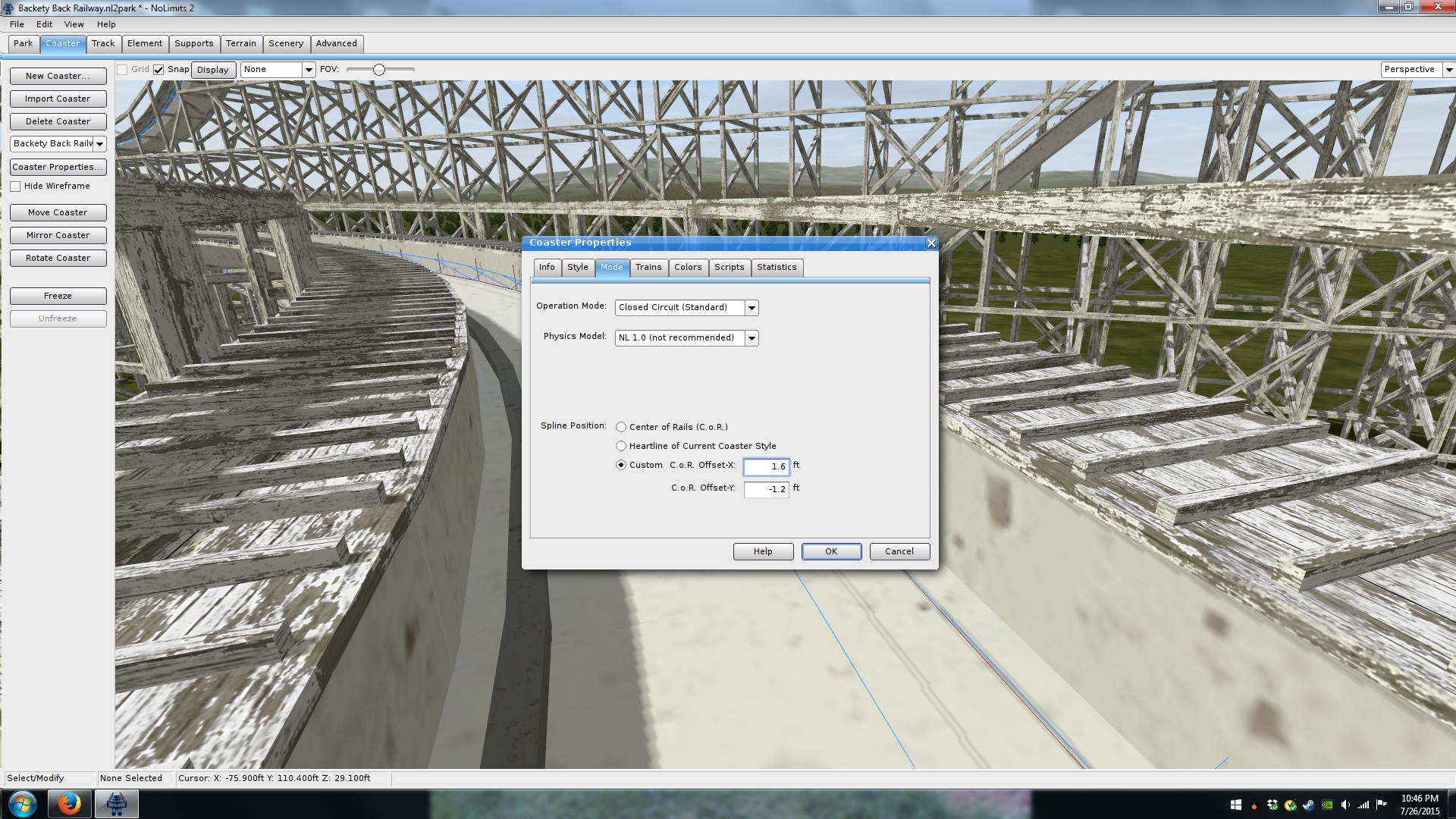Viewport: 1456px width, 819px height.
Task: Open the Perspective view dropdown
Action: coord(1448,70)
